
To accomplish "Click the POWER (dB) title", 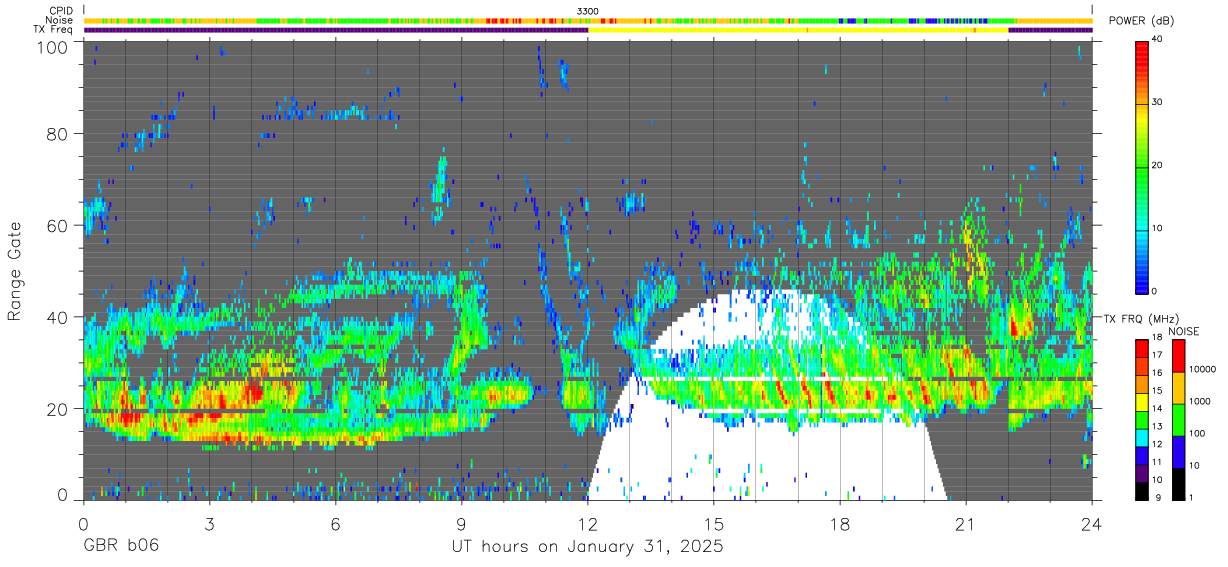I will (1143, 21).
